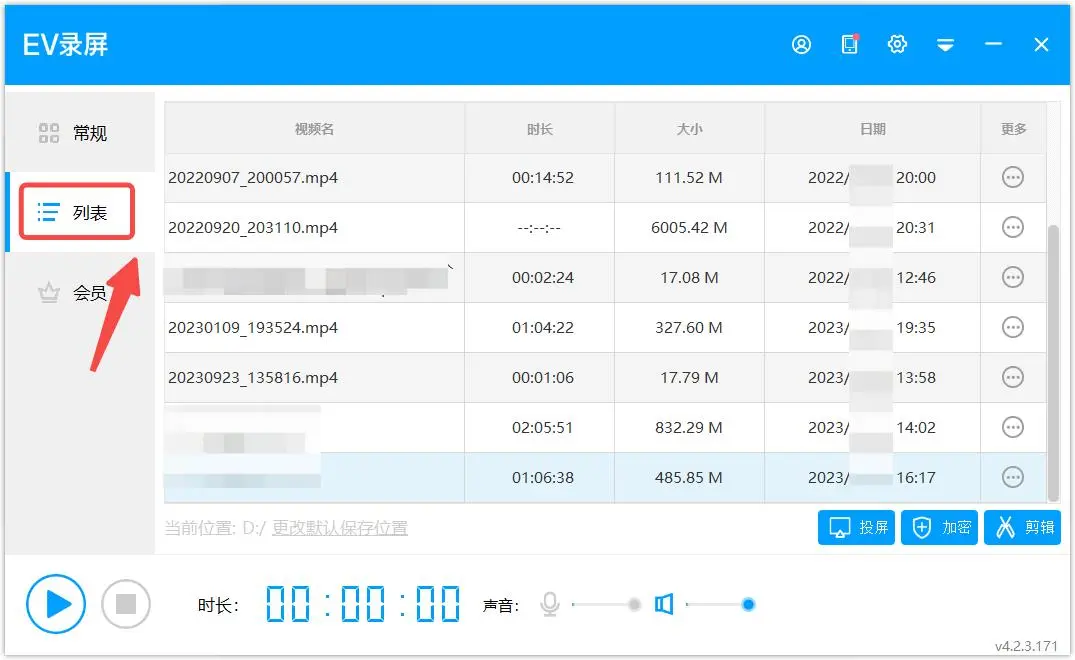This screenshot has height=660, width=1075.
Task: Adjust the speaker volume slider handle
Action: [x=748, y=604]
